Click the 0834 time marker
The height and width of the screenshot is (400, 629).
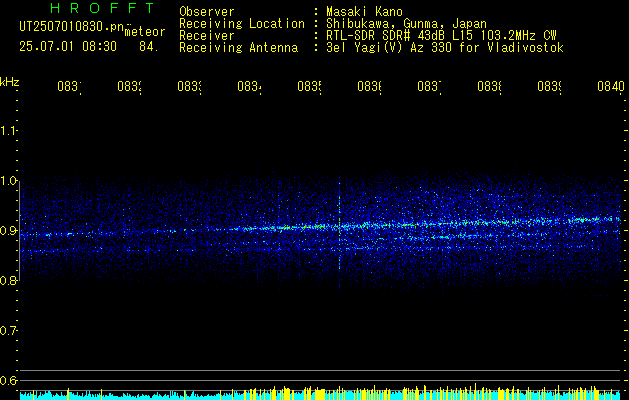click(x=249, y=87)
